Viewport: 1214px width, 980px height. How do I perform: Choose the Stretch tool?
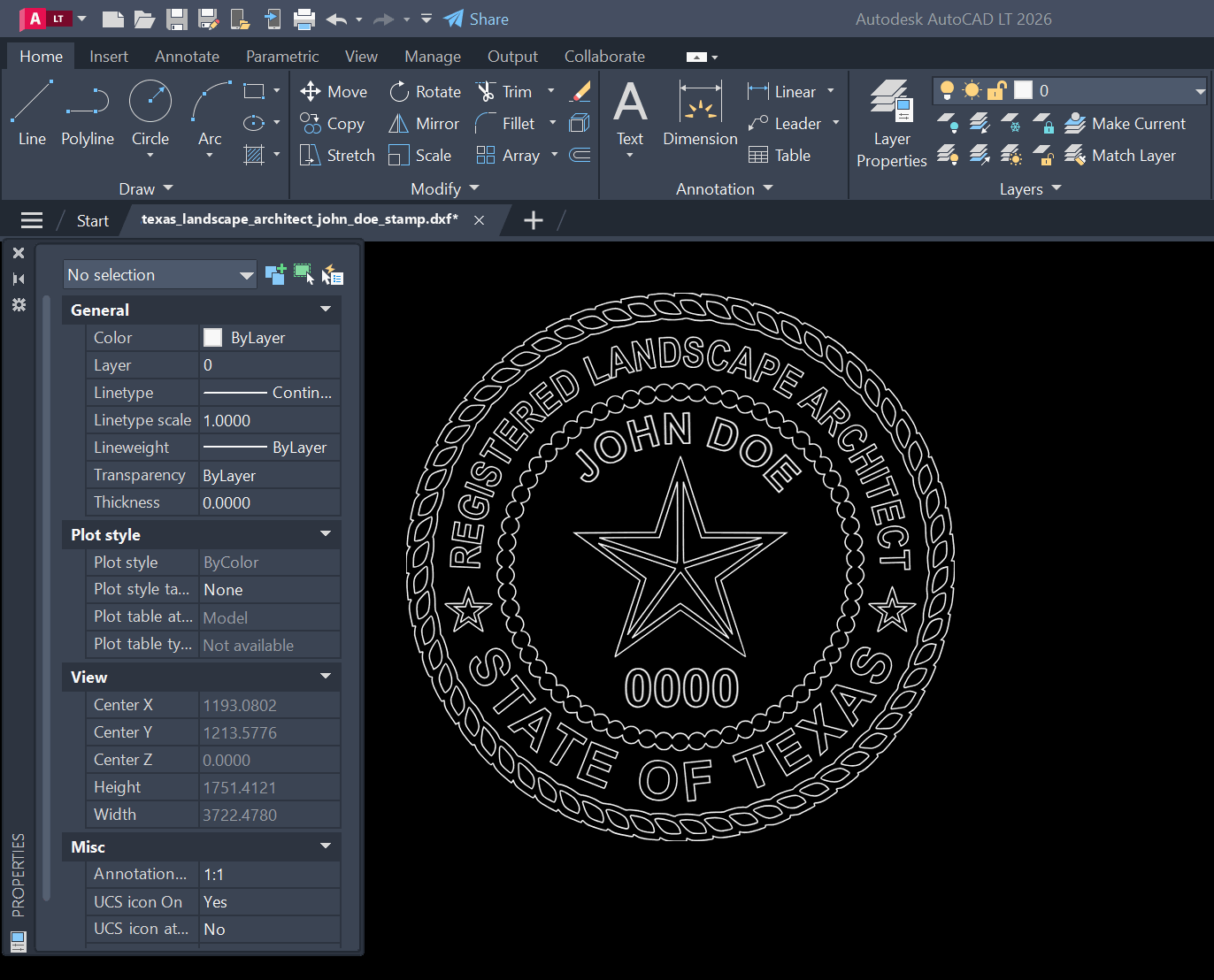pos(337,155)
